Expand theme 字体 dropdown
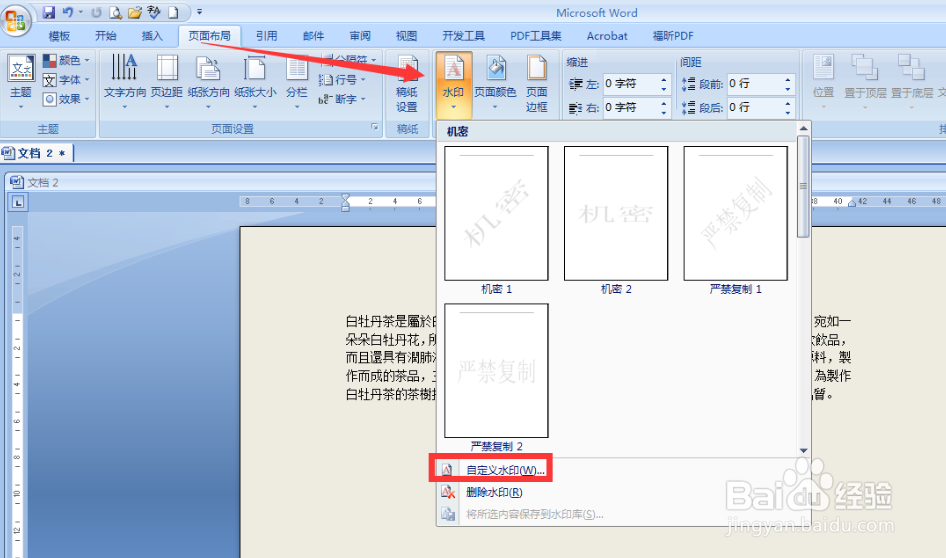Screen dimensions: 946x558 pyautogui.click(x=66, y=80)
